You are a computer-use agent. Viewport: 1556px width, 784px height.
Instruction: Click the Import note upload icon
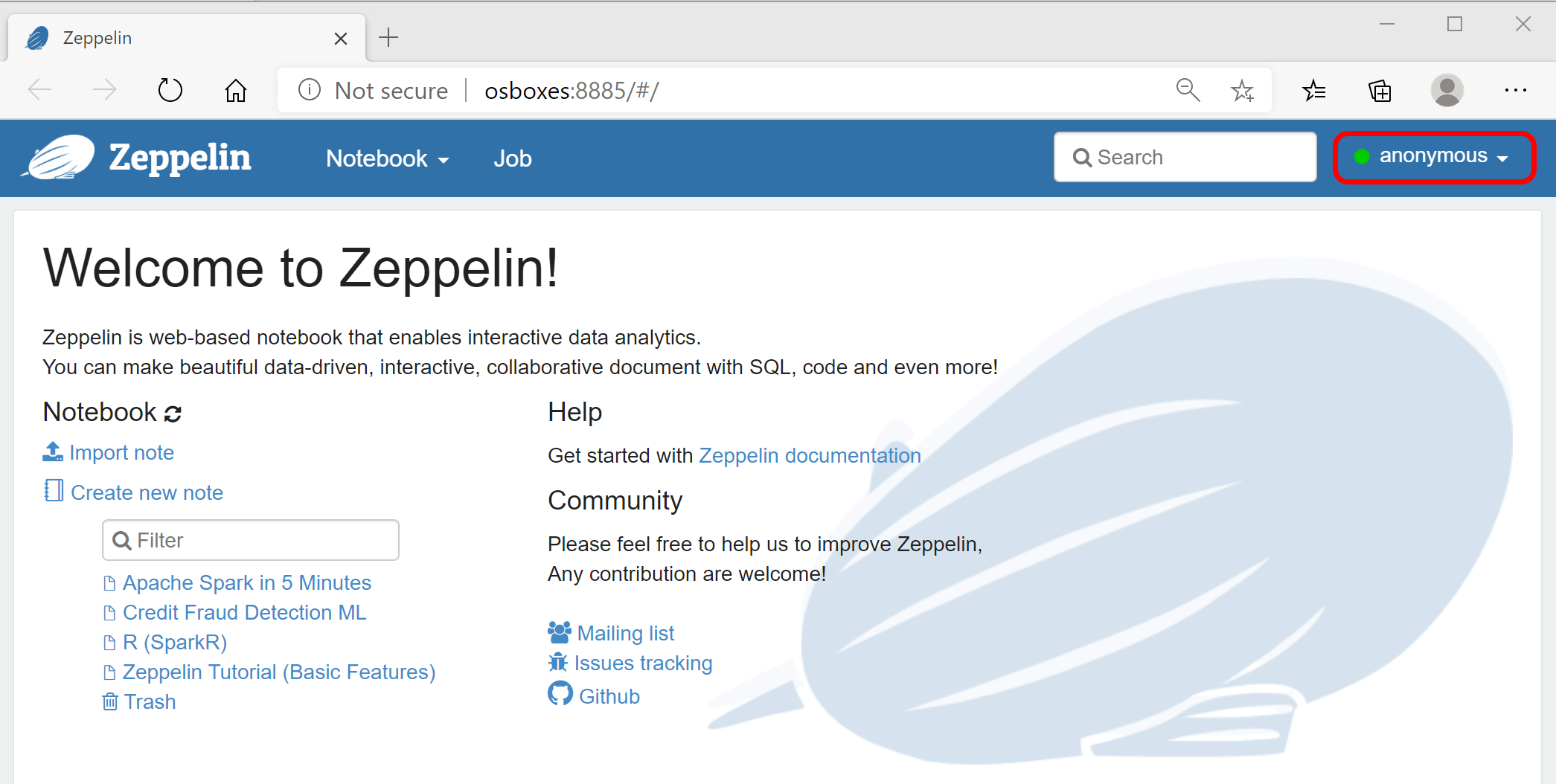click(x=52, y=452)
